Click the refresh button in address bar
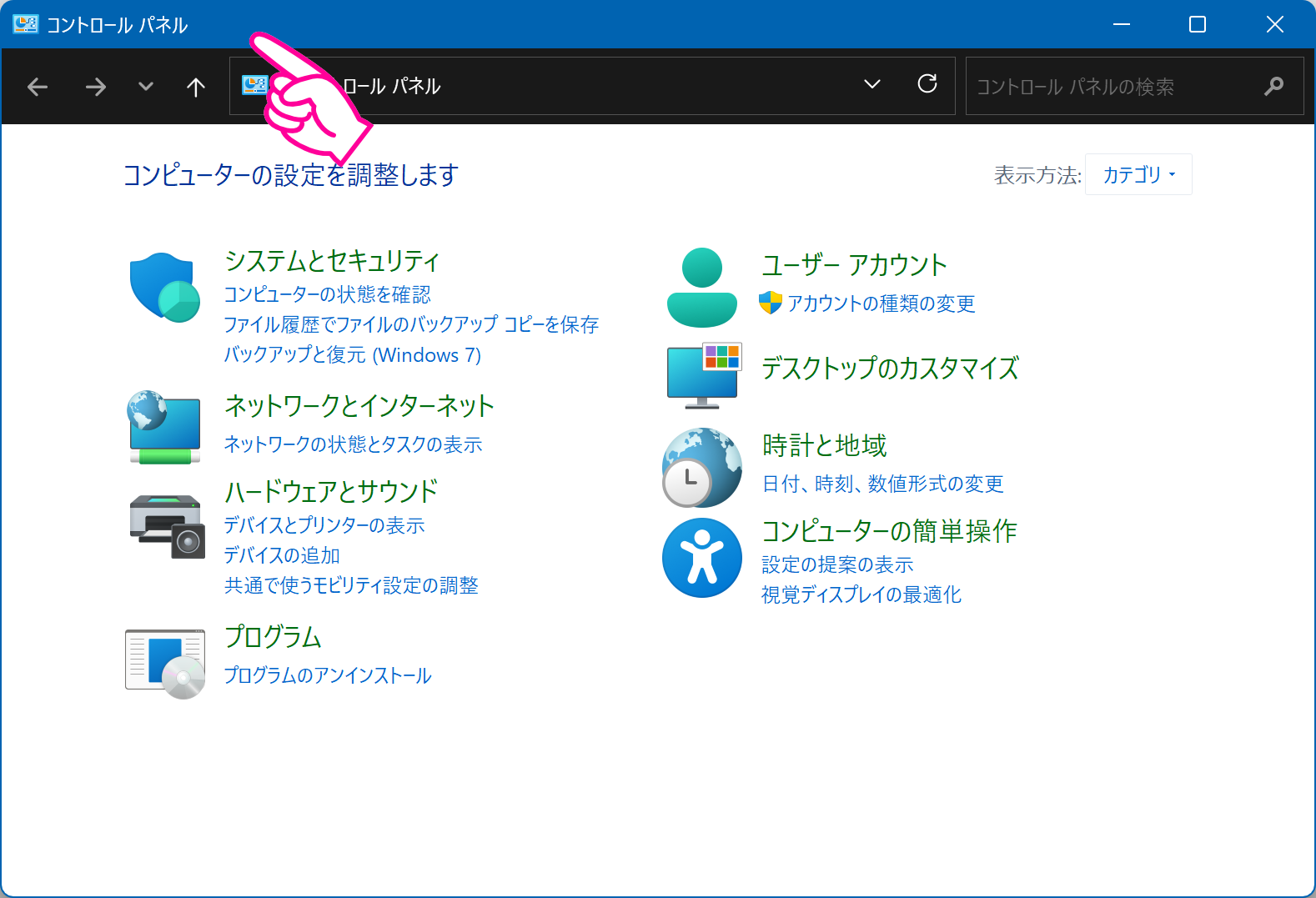The image size is (1316, 898). (x=927, y=84)
